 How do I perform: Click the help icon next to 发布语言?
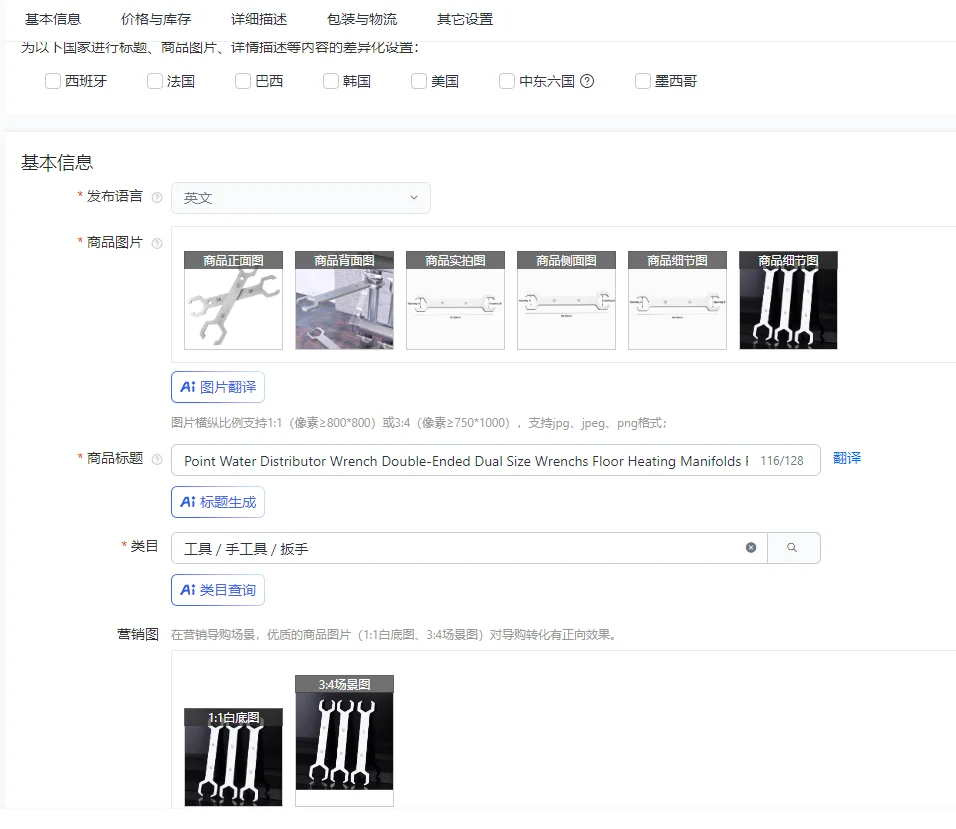[159, 197]
